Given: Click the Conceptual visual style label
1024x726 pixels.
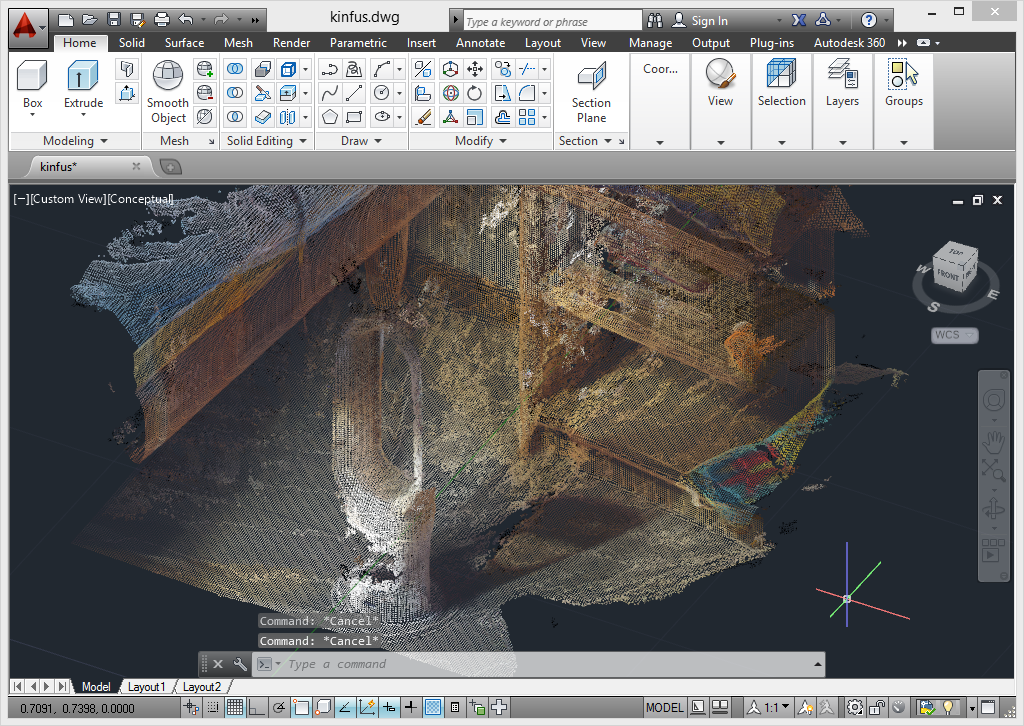Looking at the screenshot, I should (x=141, y=199).
